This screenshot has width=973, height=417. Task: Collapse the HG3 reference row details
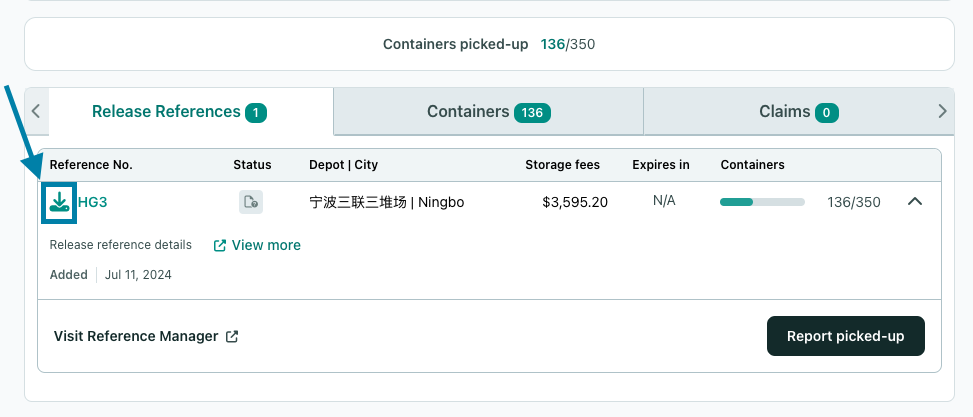(x=915, y=201)
